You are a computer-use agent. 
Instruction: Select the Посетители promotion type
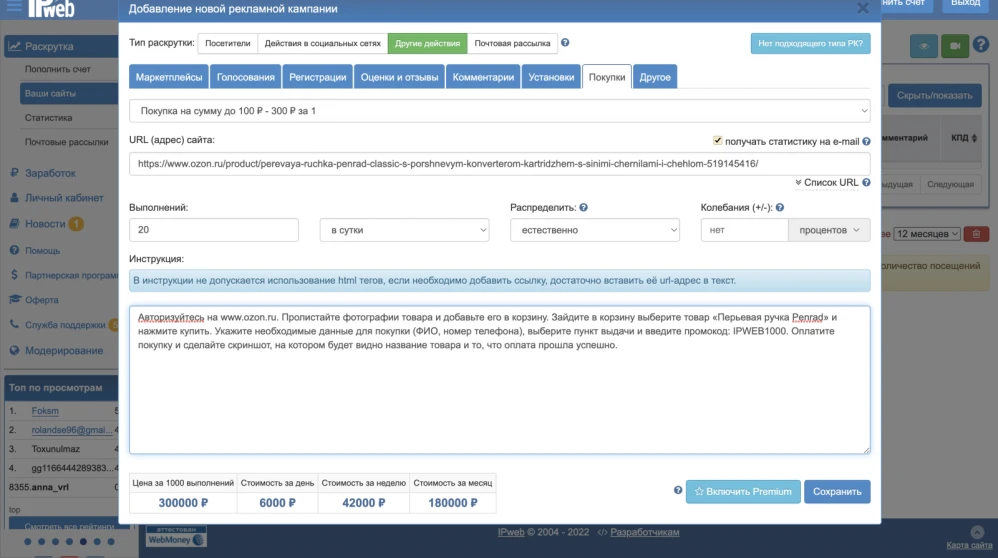tap(227, 44)
